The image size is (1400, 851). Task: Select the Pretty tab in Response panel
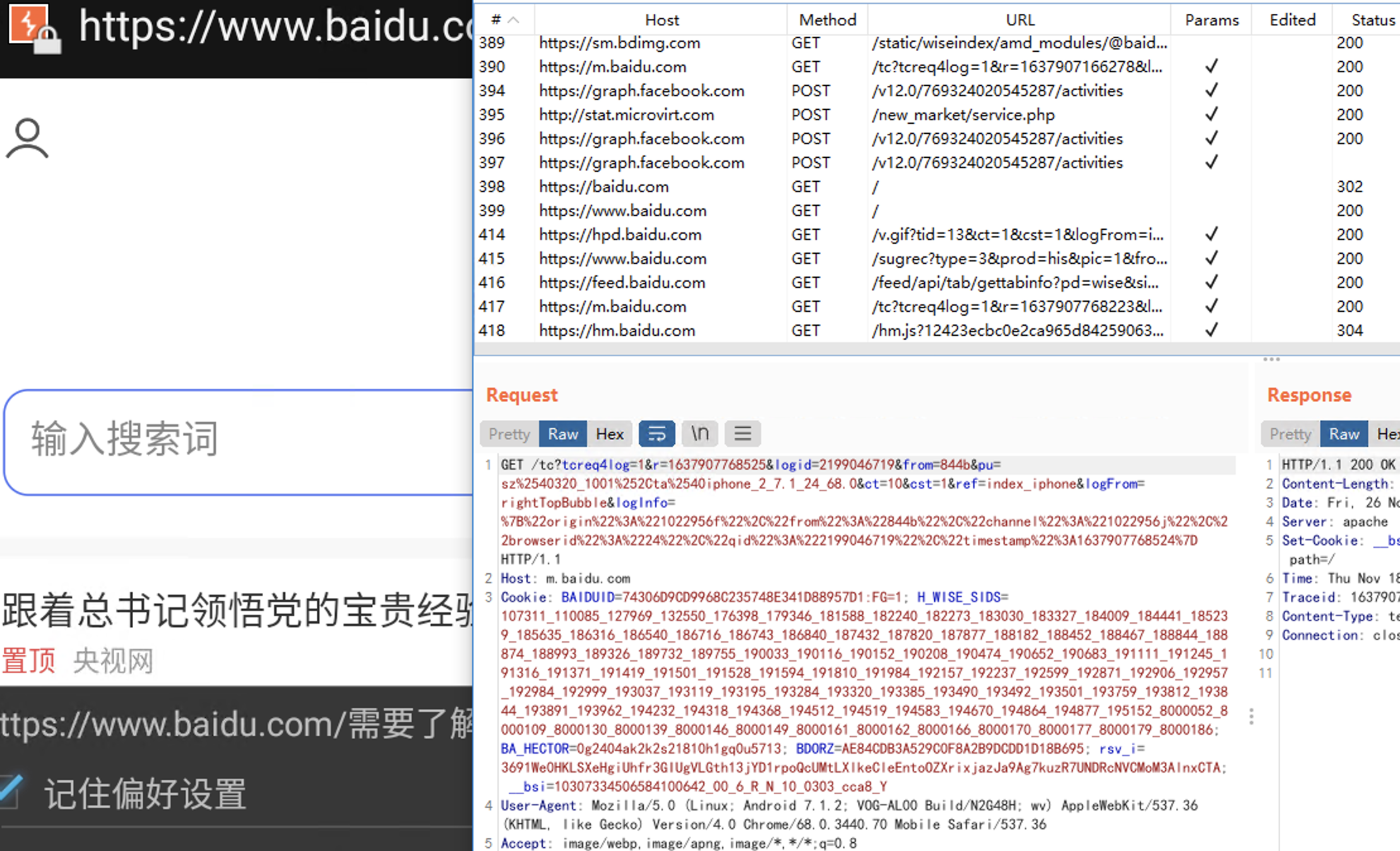pyautogui.click(x=1290, y=434)
